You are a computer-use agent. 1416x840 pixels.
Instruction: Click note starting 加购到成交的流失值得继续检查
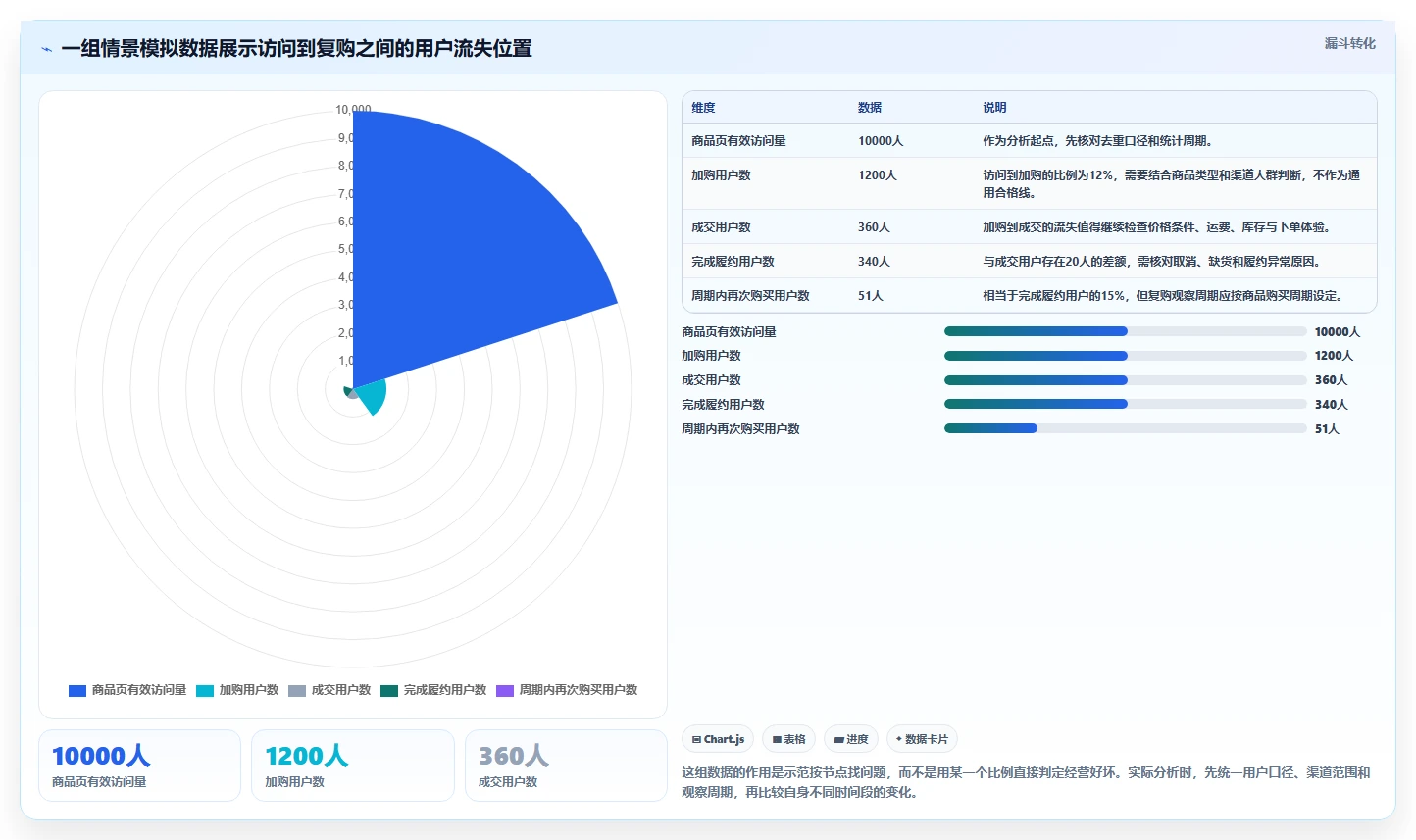tap(1158, 227)
